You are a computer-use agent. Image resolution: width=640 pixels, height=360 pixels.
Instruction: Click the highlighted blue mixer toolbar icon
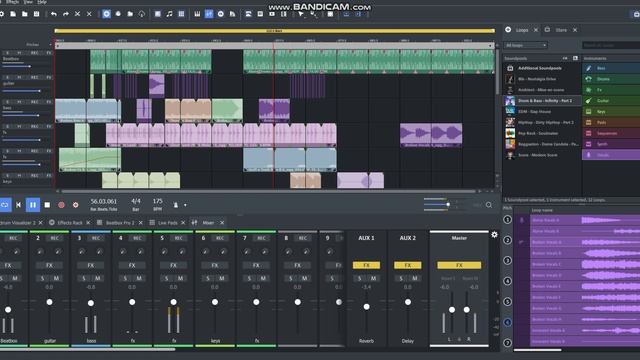coord(209,14)
